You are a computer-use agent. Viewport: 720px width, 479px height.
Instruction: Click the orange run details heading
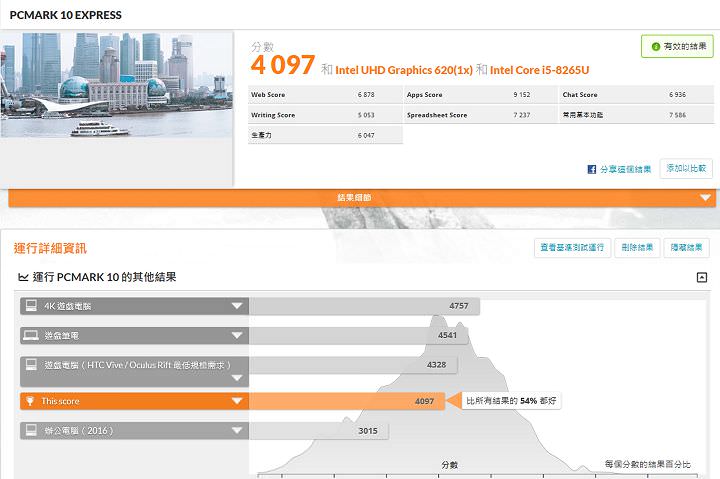pyautogui.click(x=50, y=248)
